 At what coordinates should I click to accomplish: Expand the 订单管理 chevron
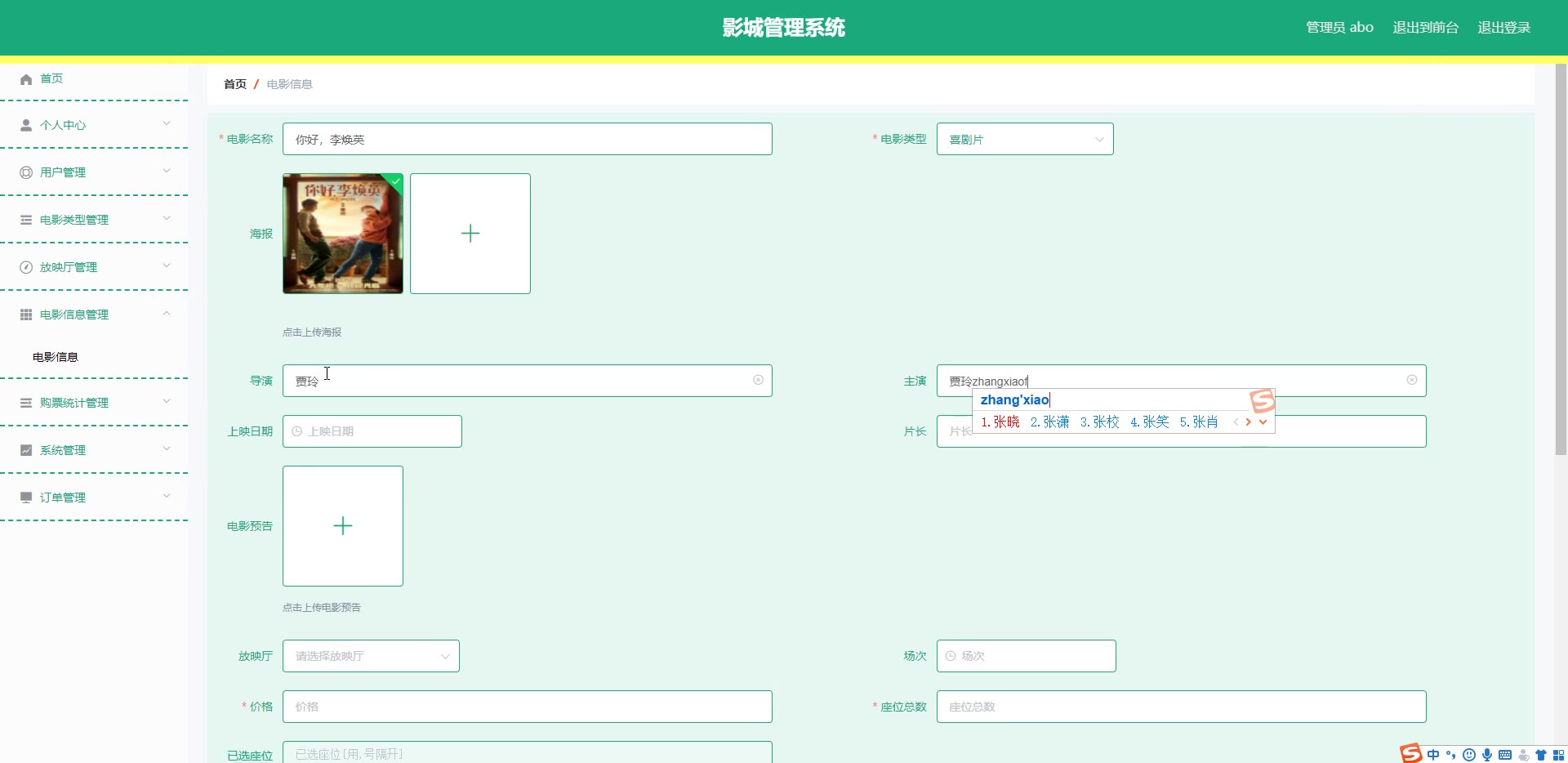point(167,496)
